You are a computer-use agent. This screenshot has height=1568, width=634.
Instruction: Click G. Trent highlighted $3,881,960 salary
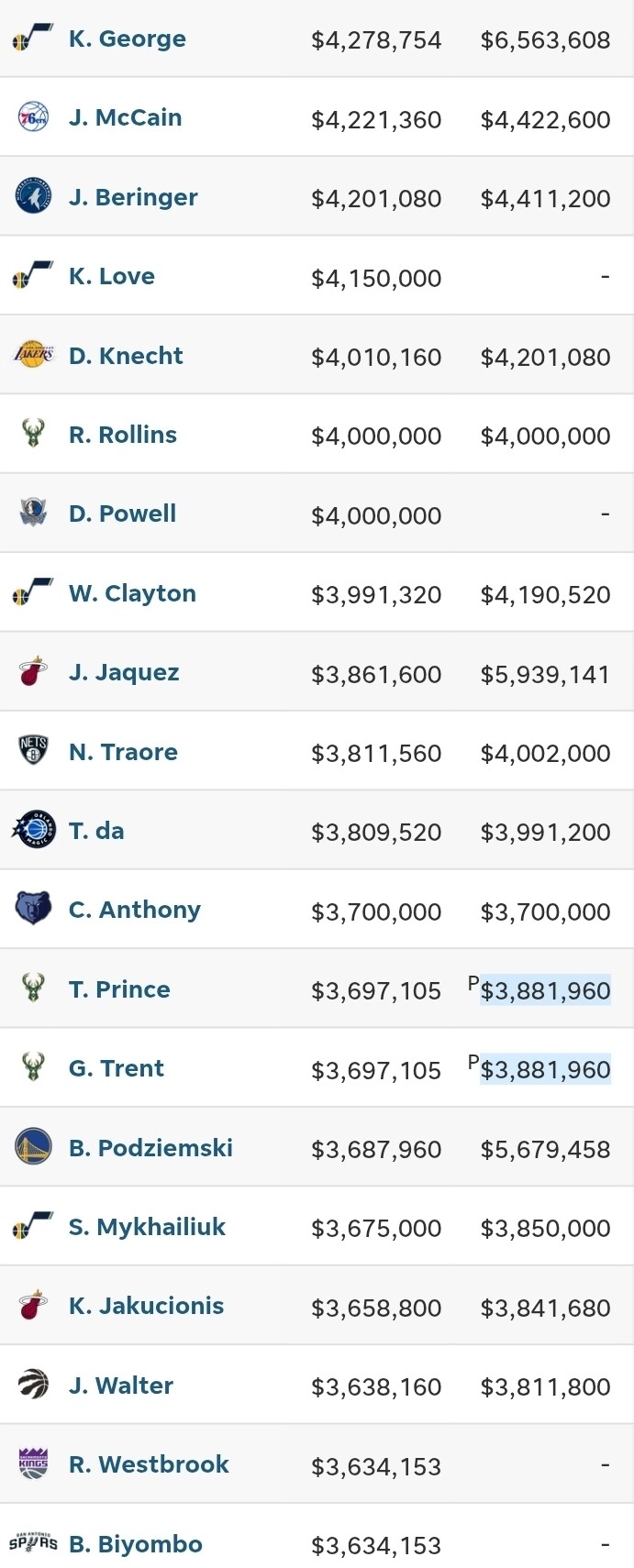click(x=545, y=1069)
